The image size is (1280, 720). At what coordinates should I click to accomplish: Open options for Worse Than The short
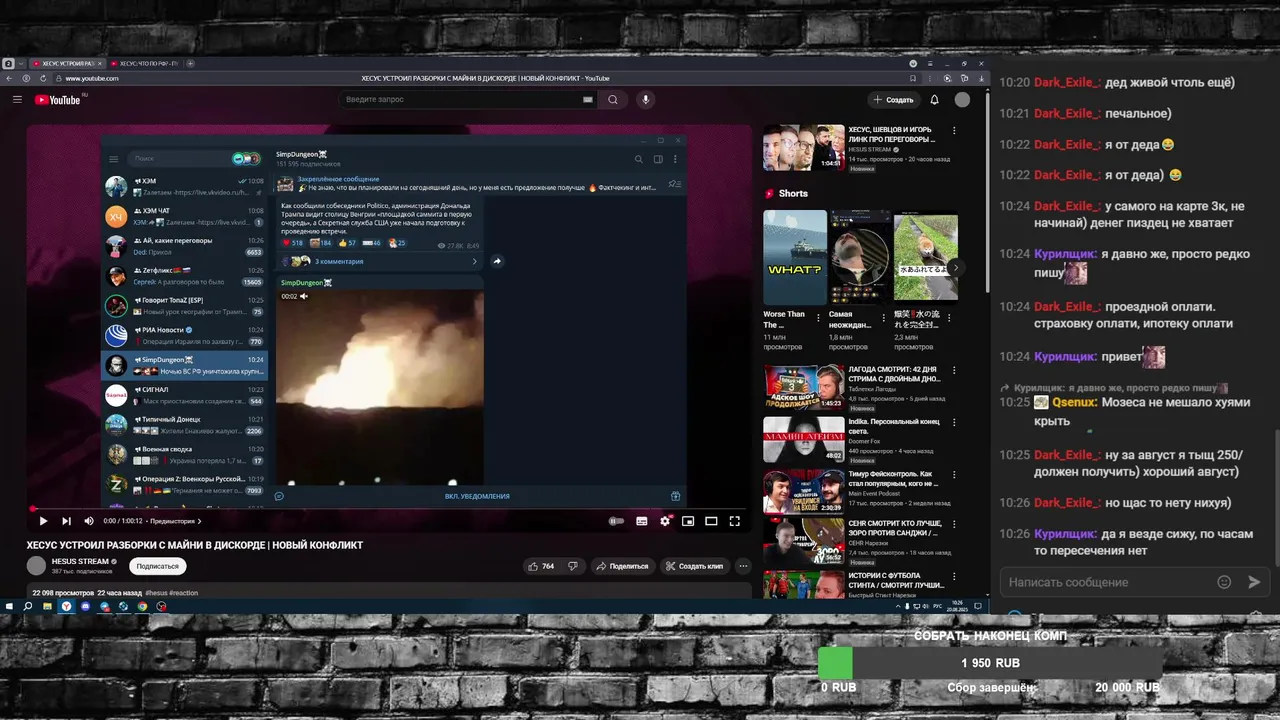[818, 317]
